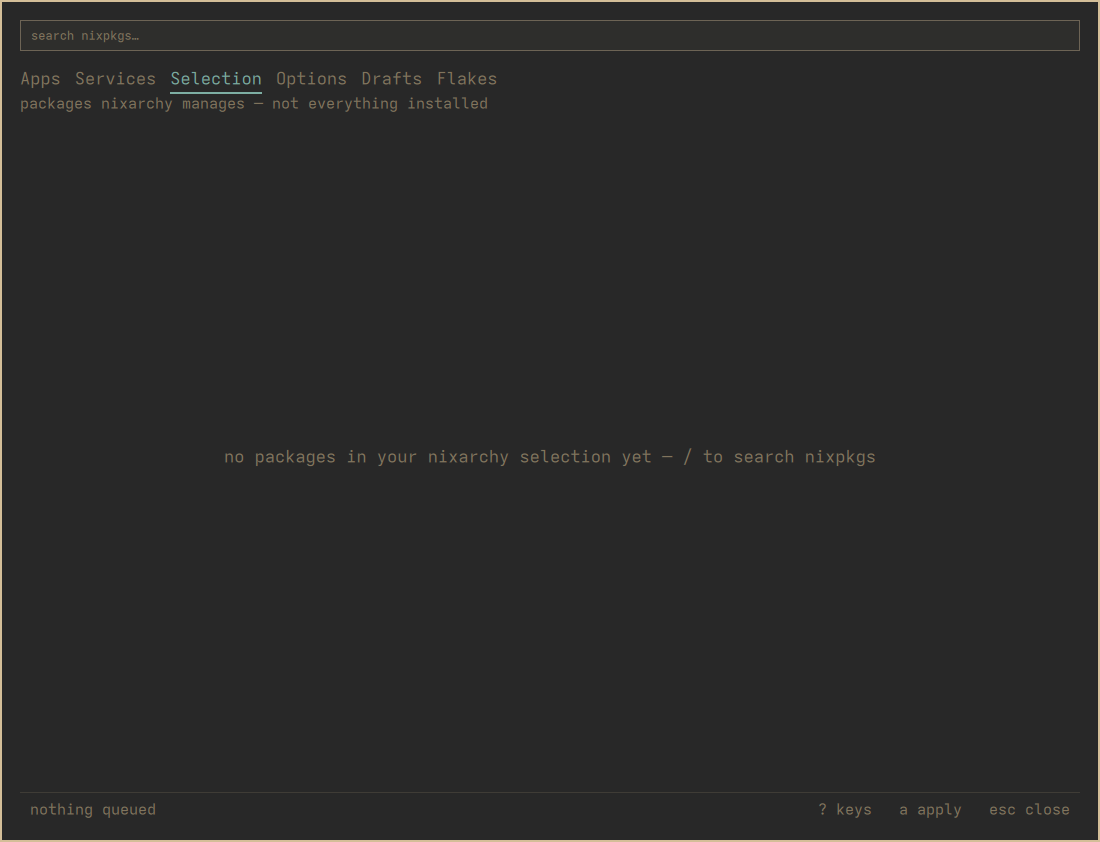Switch to the Apps tab

click(41, 79)
